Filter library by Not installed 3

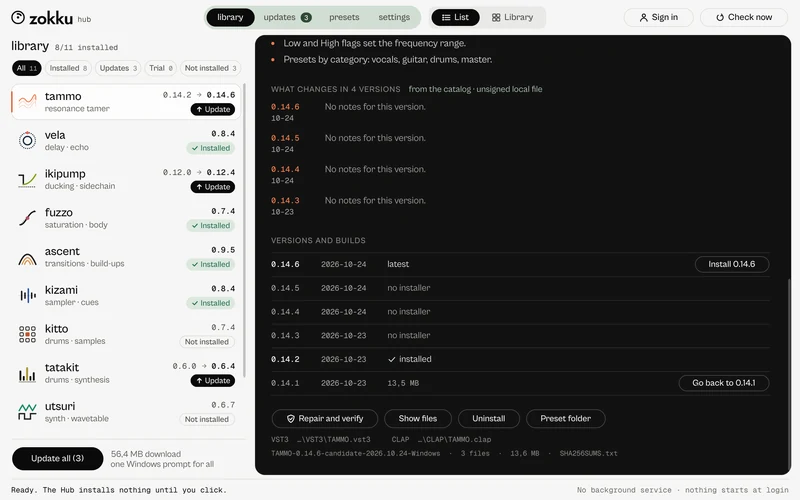point(210,68)
